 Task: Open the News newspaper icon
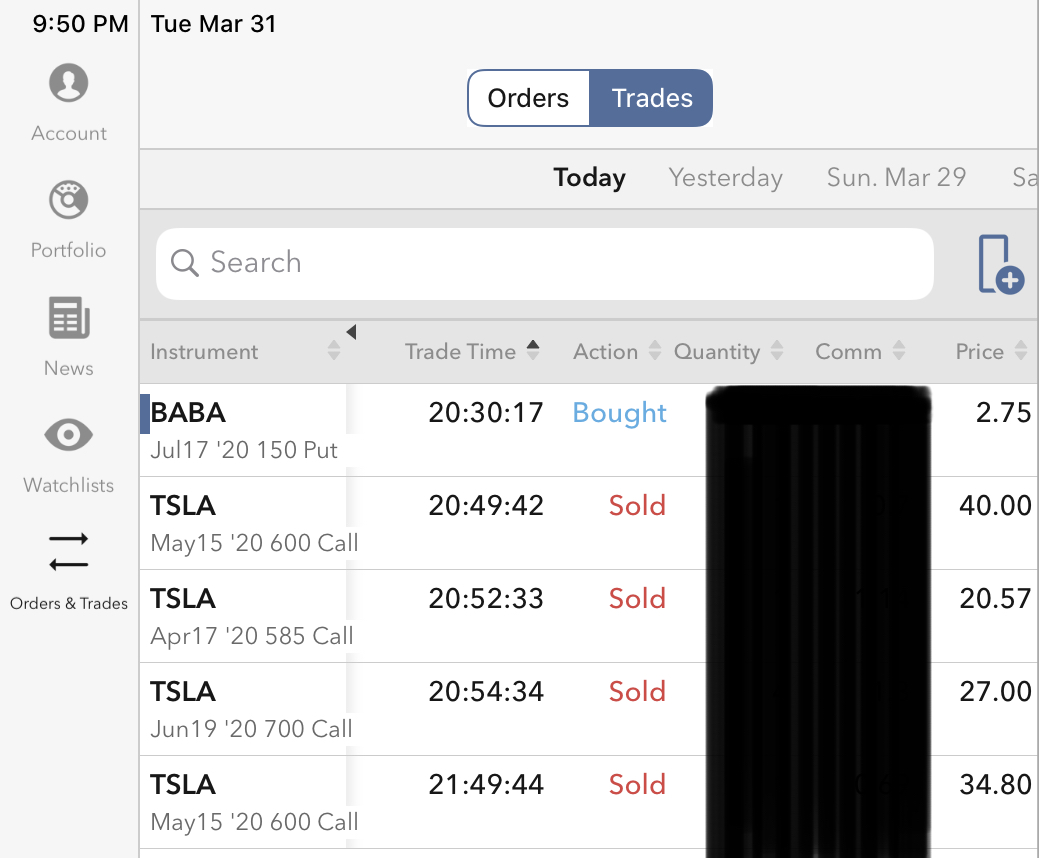click(x=68, y=318)
